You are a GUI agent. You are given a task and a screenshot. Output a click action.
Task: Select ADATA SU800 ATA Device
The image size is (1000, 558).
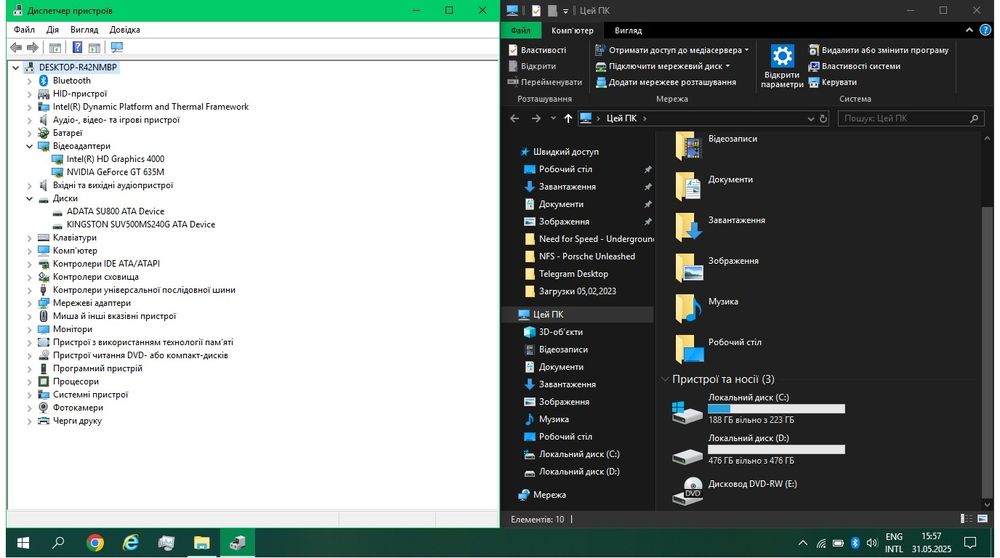[115, 211]
